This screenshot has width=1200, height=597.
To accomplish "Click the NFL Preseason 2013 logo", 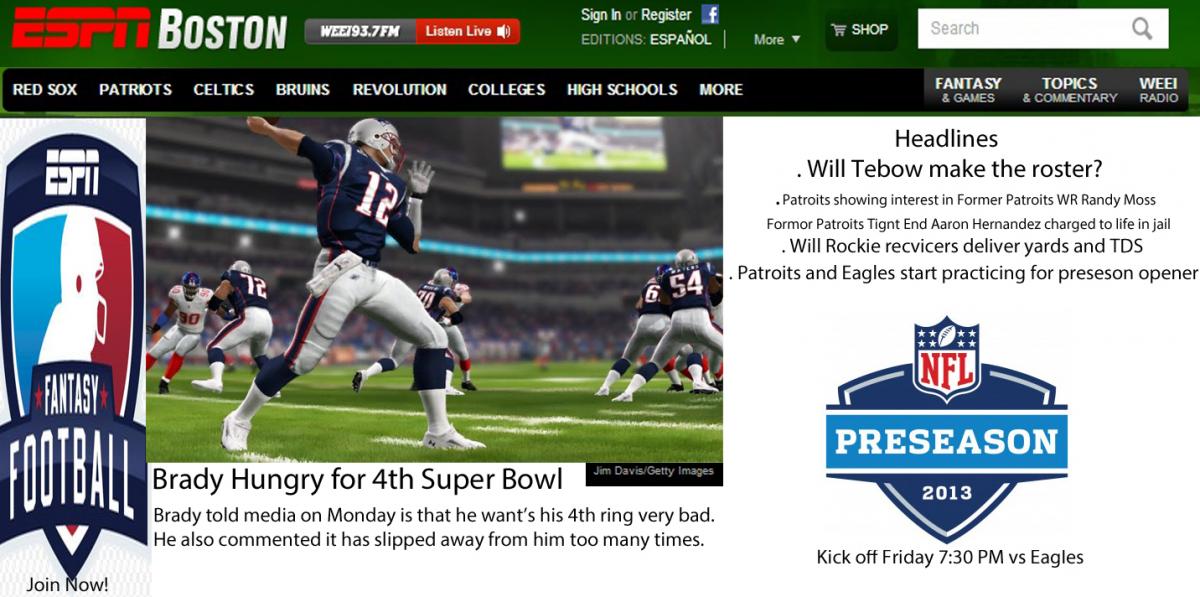I will pyautogui.click(x=946, y=428).
